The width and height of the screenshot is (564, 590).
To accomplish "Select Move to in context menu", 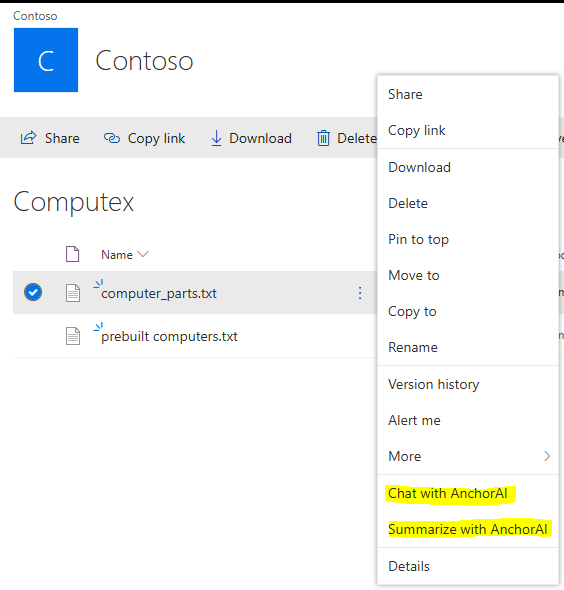I will tap(468, 275).
